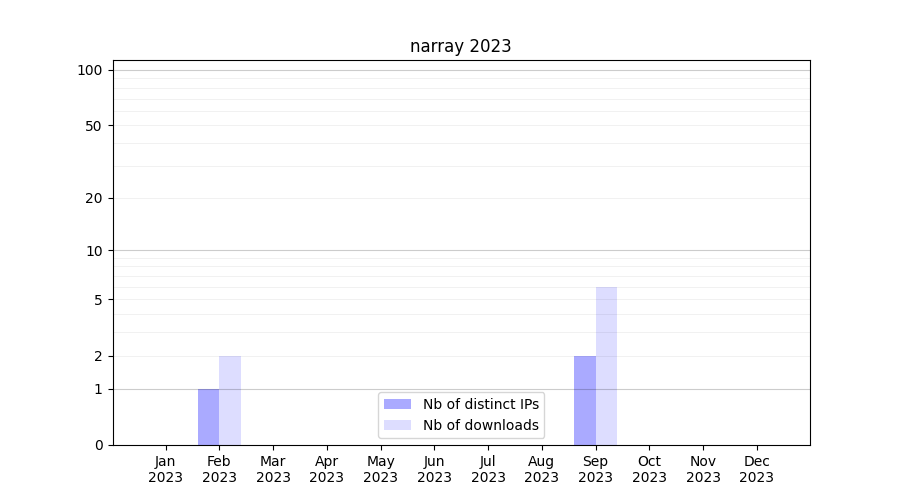Click the 'Nb of downloads' legend swatch

point(397,425)
